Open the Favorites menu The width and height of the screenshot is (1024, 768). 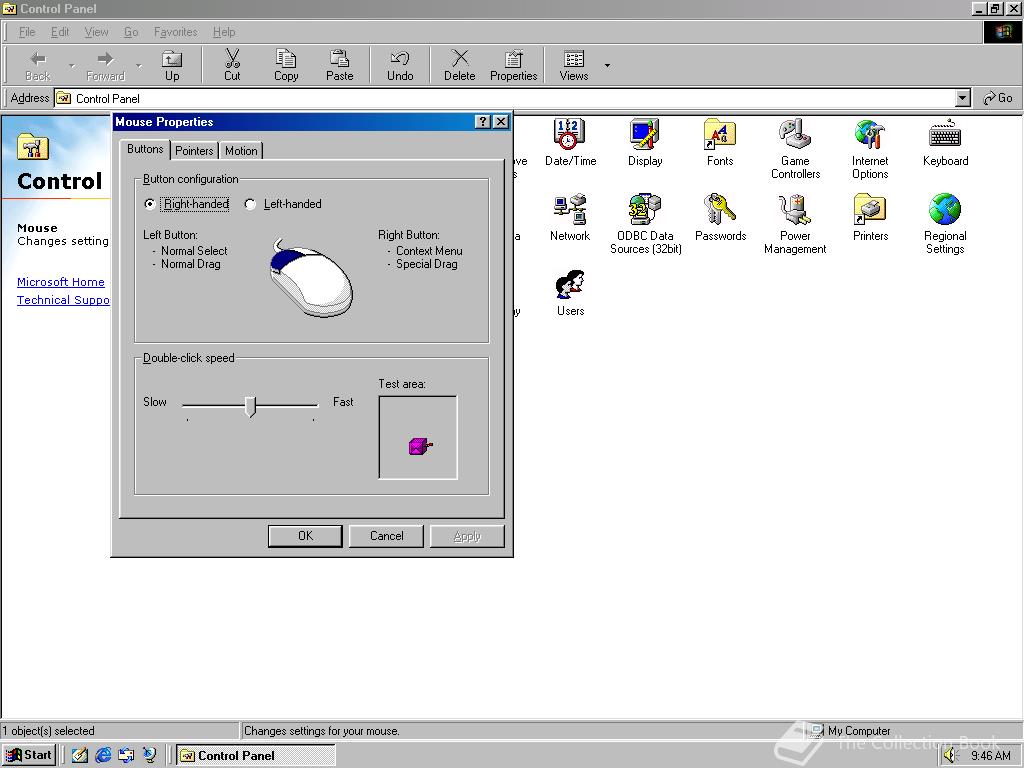(175, 32)
